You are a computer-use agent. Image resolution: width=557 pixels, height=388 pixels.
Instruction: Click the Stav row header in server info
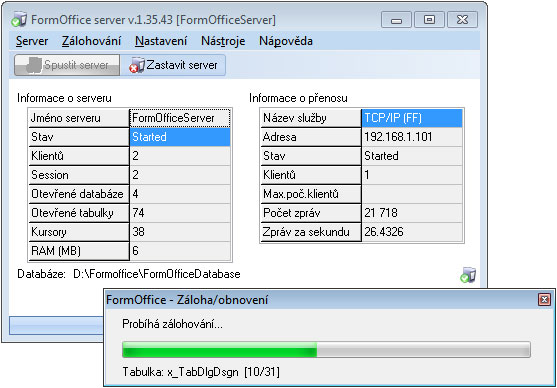click(79, 137)
